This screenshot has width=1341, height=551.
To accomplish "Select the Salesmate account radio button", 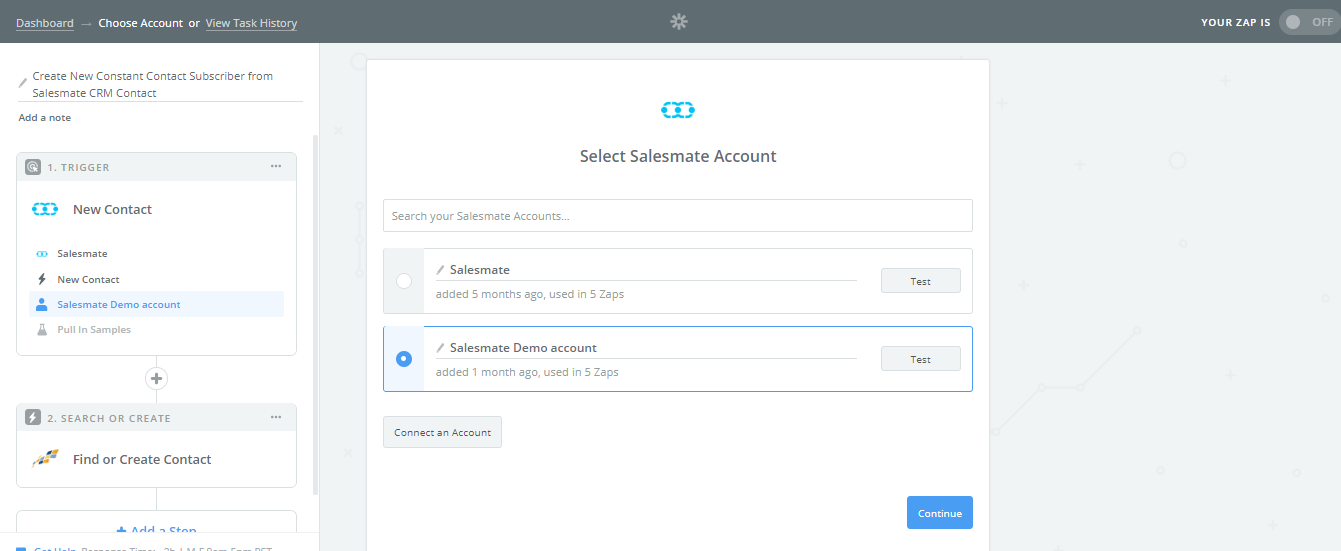I will click(404, 281).
